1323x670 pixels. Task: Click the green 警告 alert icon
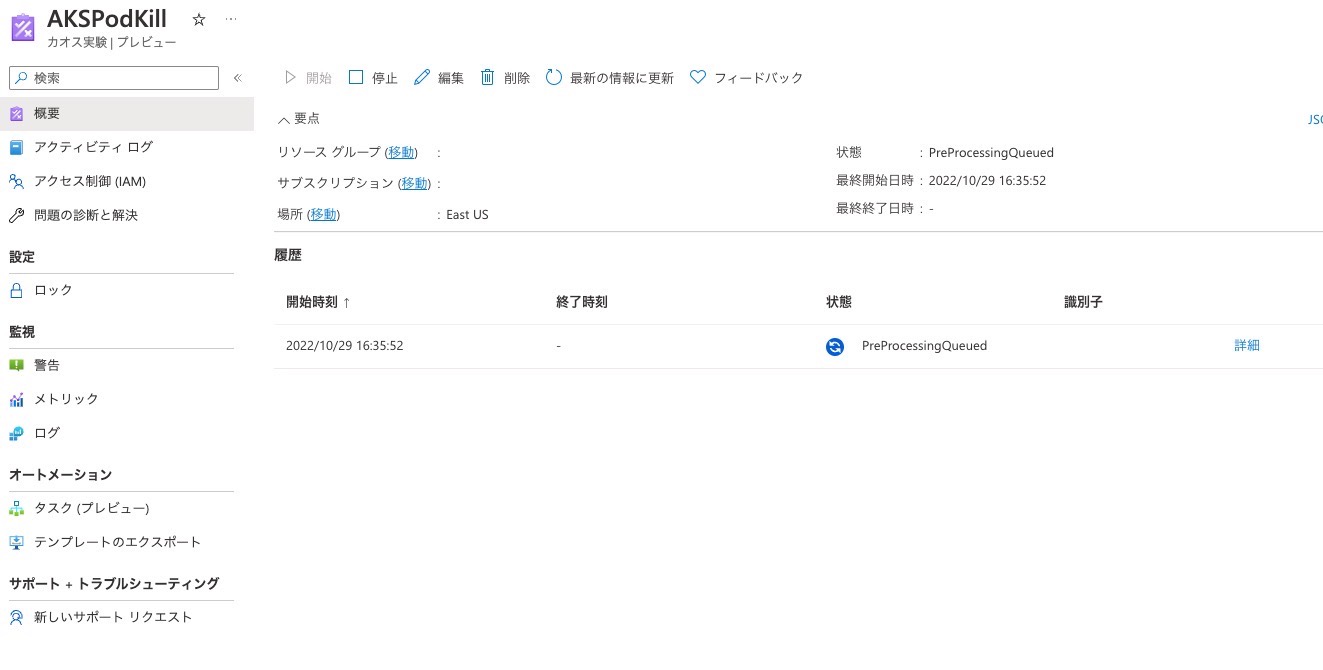pyautogui.click(x=17, y=365)
